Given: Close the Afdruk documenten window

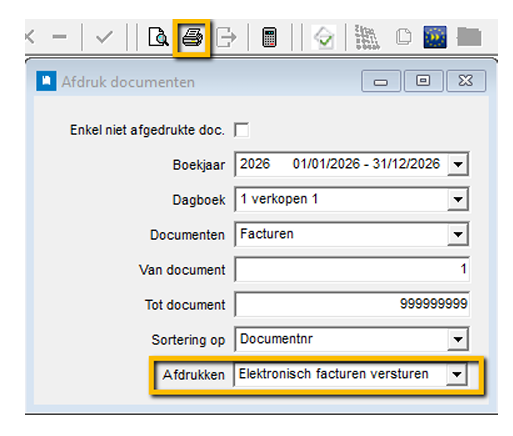Looking at the screenshot, I should [x=466, y=81].
